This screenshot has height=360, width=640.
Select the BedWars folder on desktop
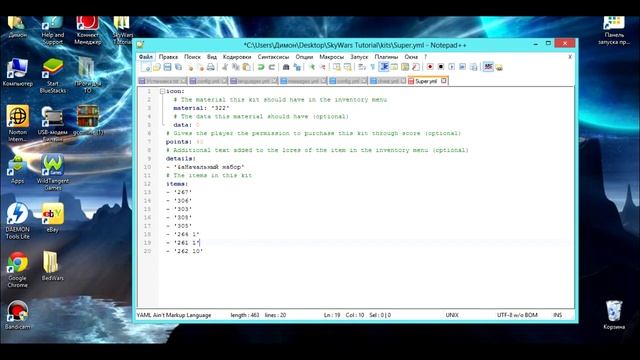click(53, 266)
